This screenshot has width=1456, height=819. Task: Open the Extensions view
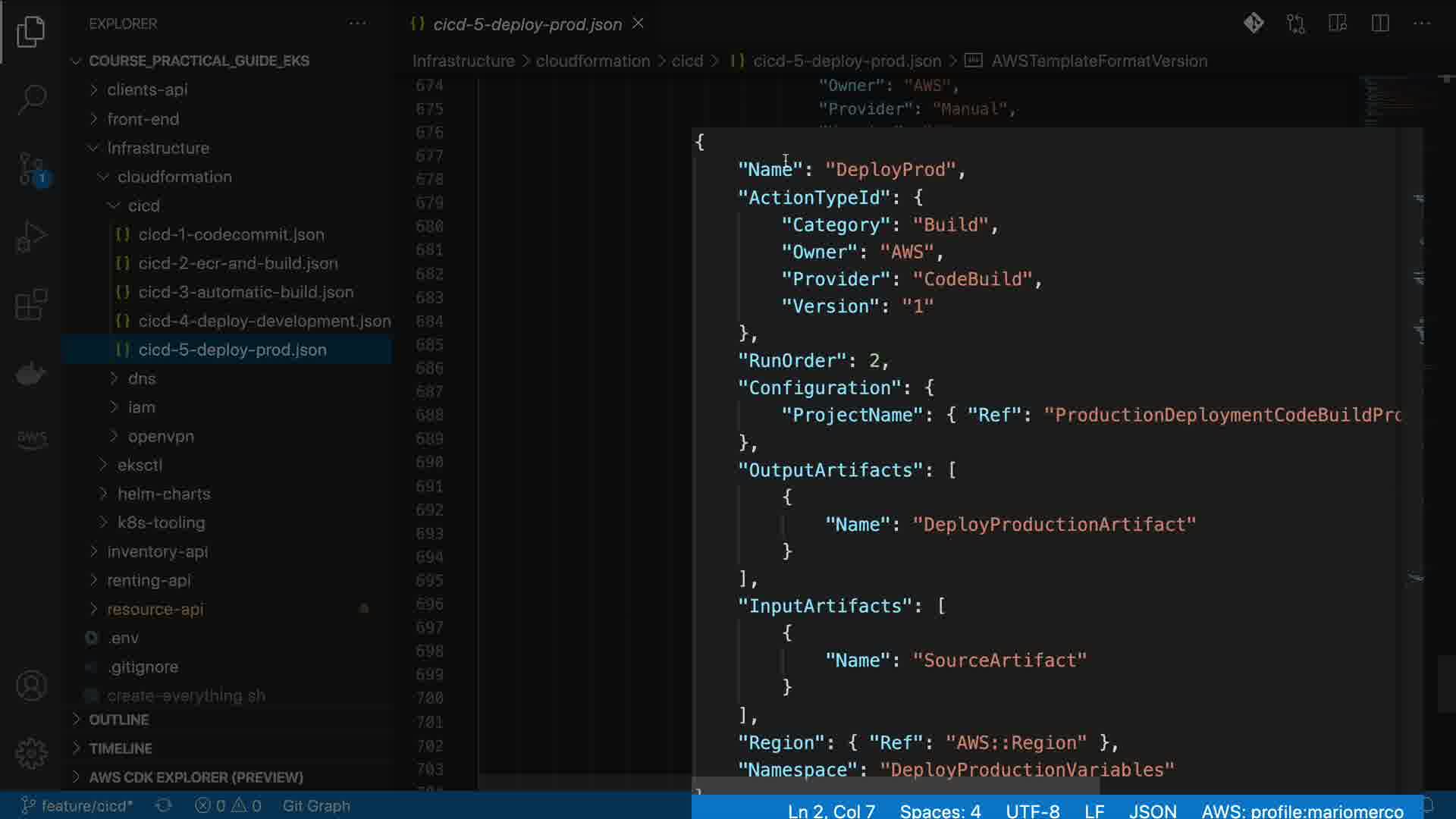click(31, 305)
